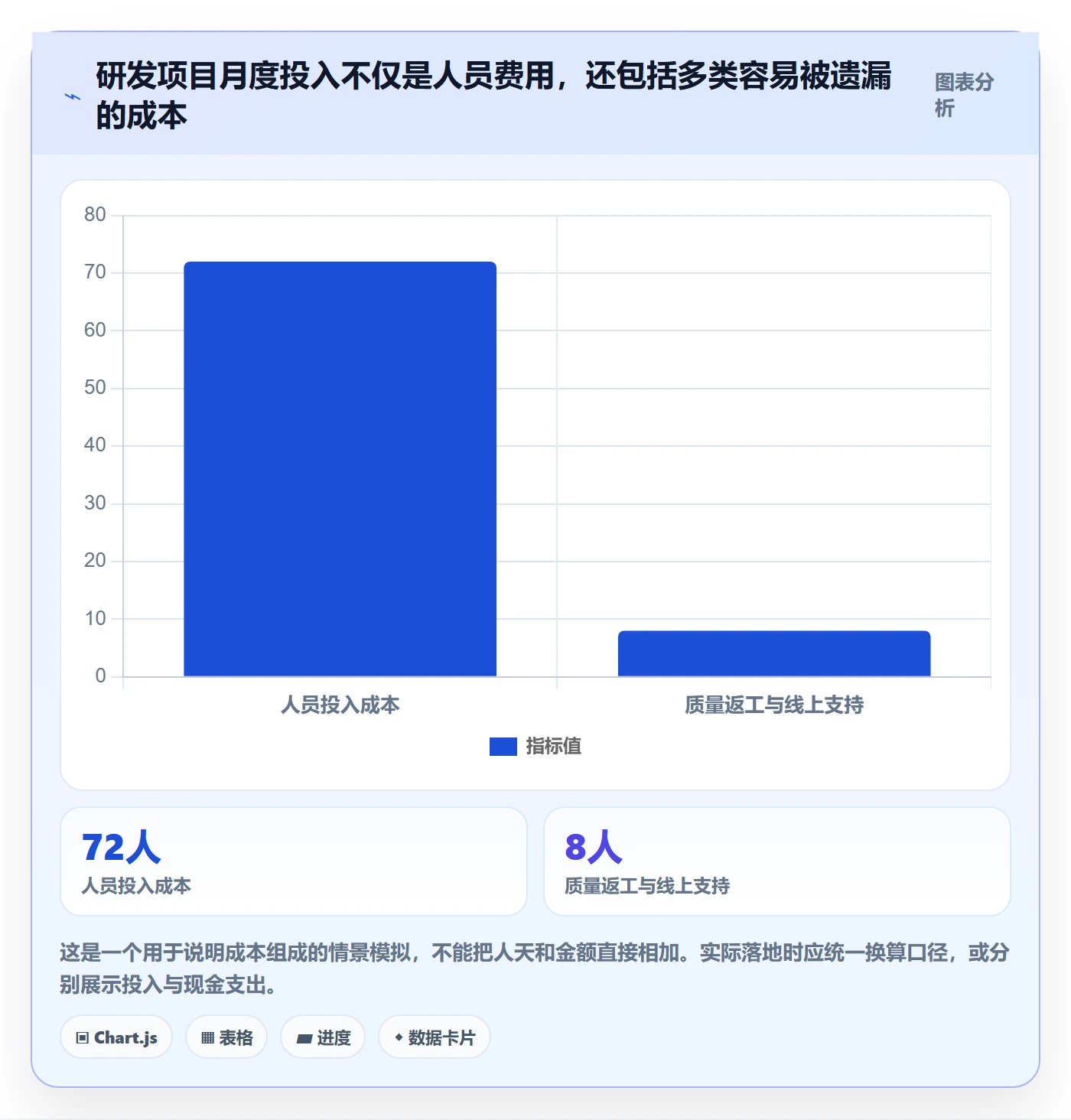1071x1120 pixels.
Task: Click the 72人 data card value
Action: [x=121, y=848]
